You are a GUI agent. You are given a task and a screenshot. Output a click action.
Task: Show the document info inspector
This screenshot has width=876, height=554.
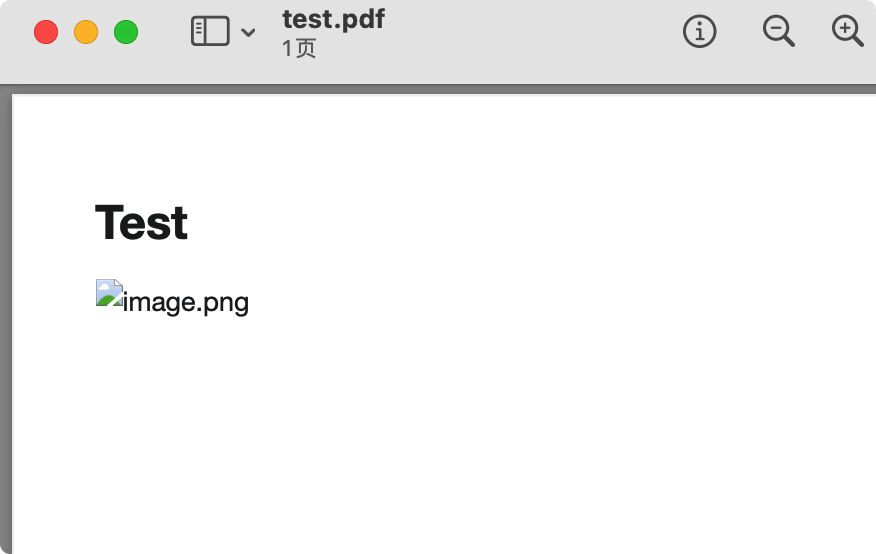pyautogui.click(x=699, y=31)
